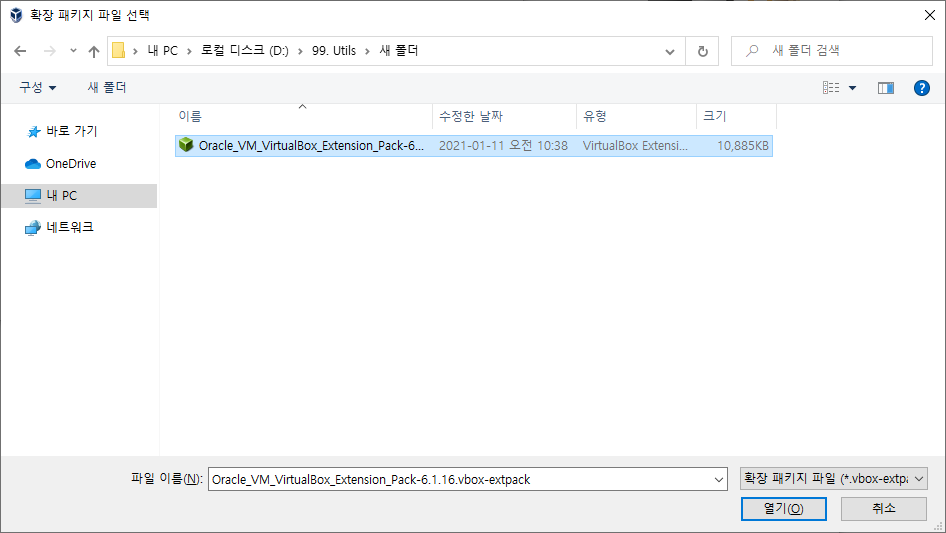
Task: Select '내 PC' in address breadcrumb
Action: click(163, 51)
